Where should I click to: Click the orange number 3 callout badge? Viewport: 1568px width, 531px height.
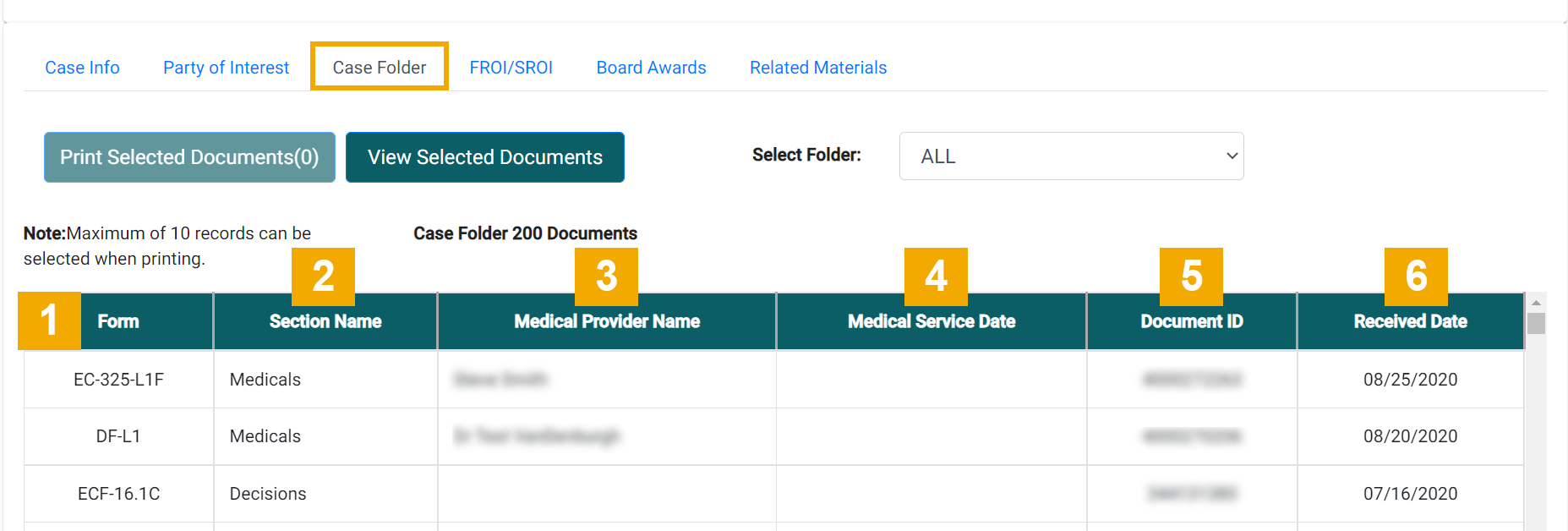606,276
